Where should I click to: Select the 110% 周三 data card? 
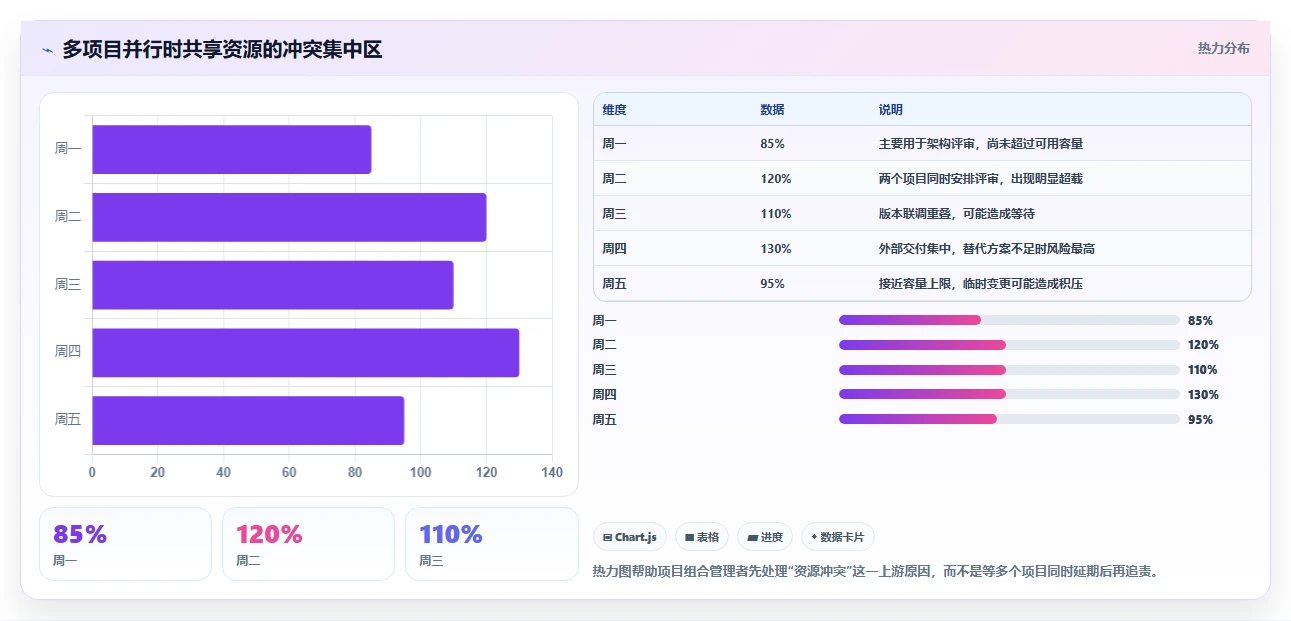(492, 544)
